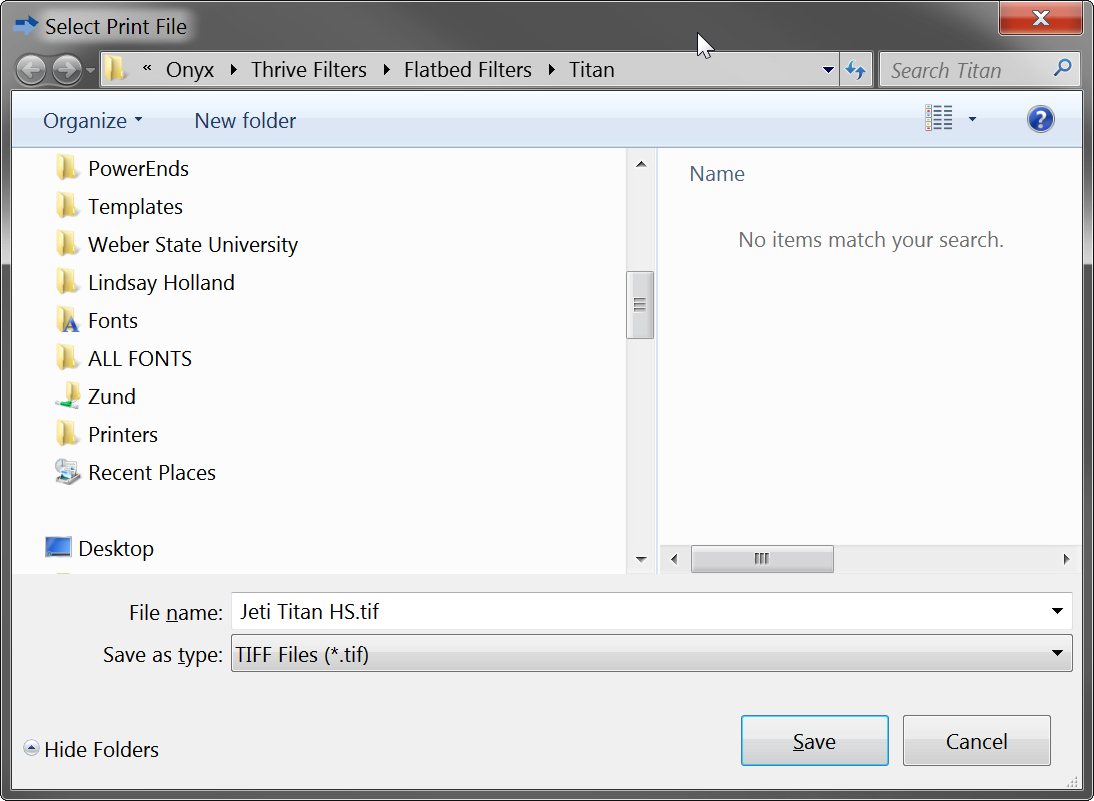The height and width of the screenshot is (801, 1094).
Task: Click the blue arrow title bar icon
Action: coord(26,26)
